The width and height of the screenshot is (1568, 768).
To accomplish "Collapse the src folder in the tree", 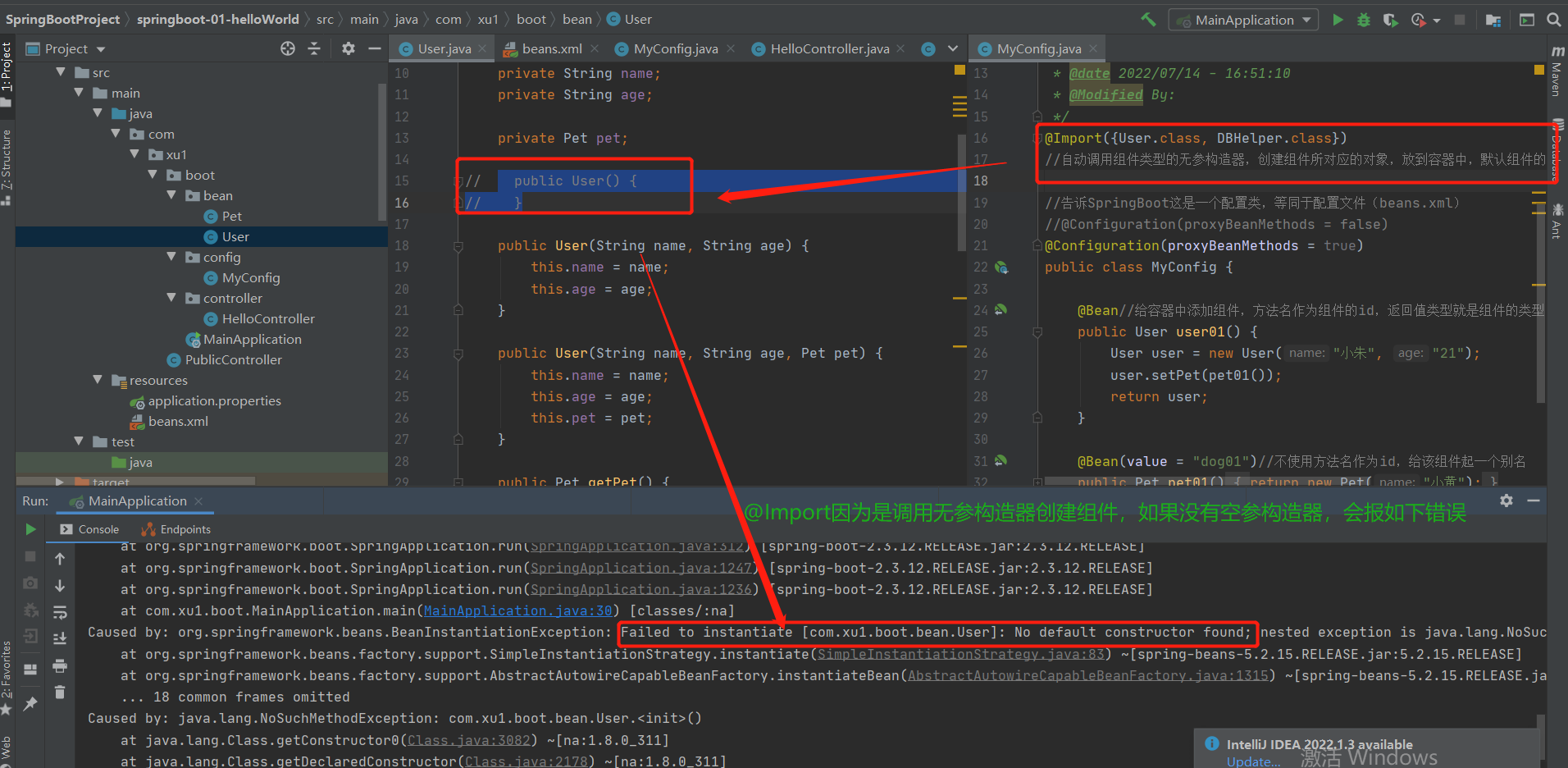I will tap(61, 72).
